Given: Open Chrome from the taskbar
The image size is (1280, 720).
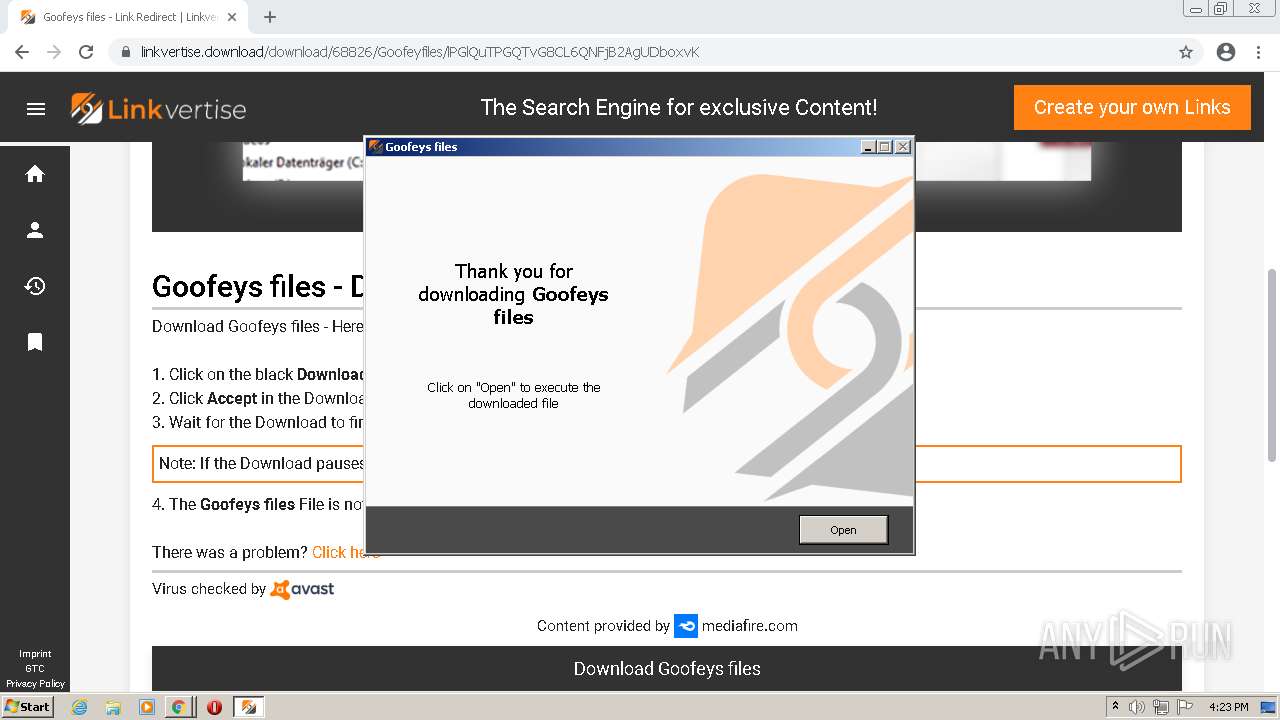Looking at the screenshot, I should [179, 707].
